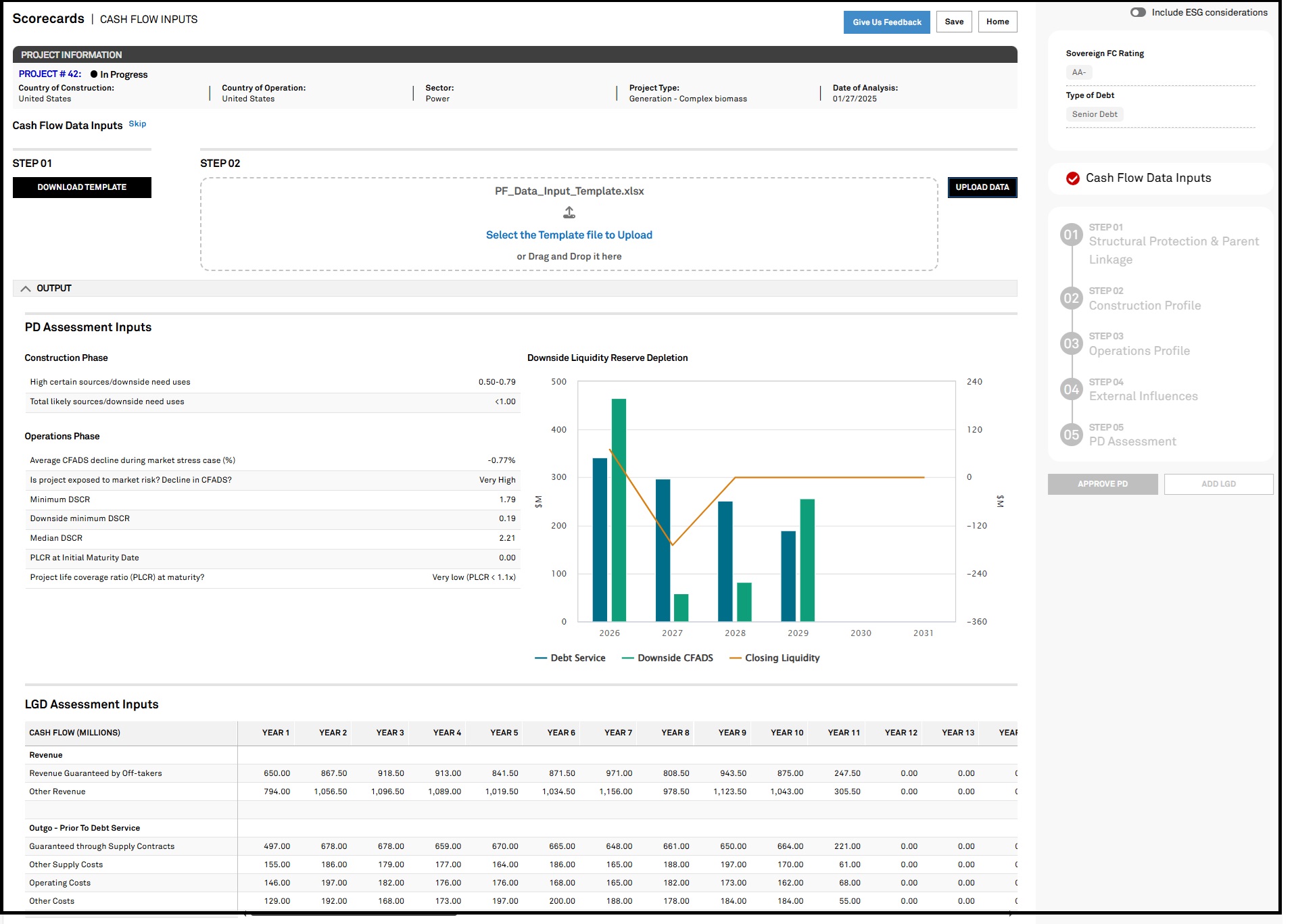
Task: Select step 04 circle for External Influences
Action: (1071, 389)
